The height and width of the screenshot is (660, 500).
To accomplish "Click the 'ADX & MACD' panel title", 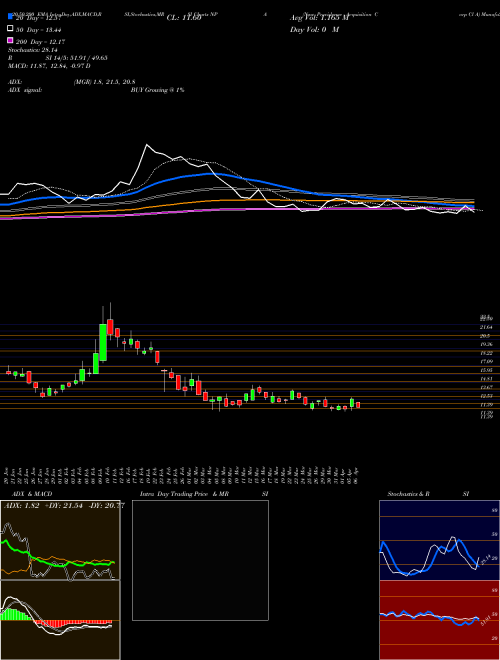I will pyautogui.click(x=32, y=494).
